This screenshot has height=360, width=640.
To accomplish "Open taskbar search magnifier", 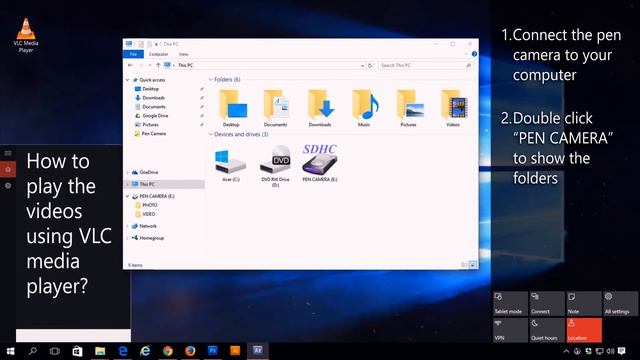I will [33, 351].
